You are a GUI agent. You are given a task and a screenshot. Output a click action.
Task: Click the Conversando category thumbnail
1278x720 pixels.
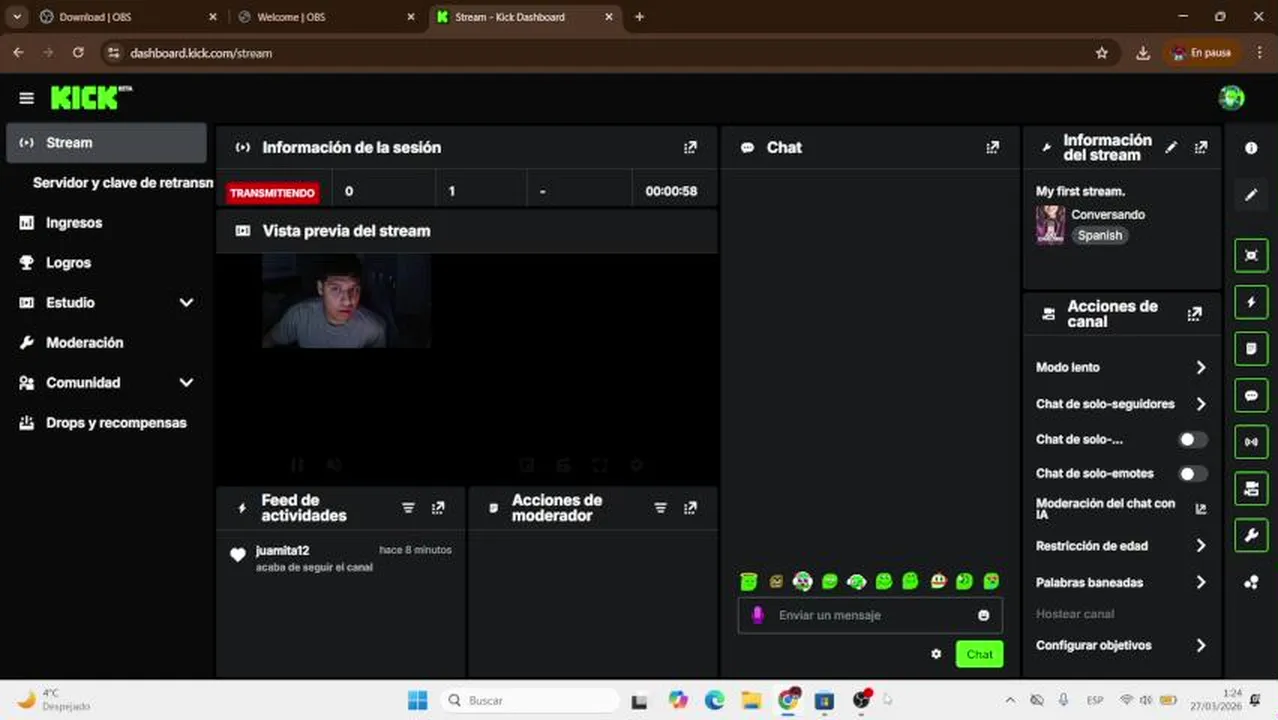click(x=1050, y=225)
